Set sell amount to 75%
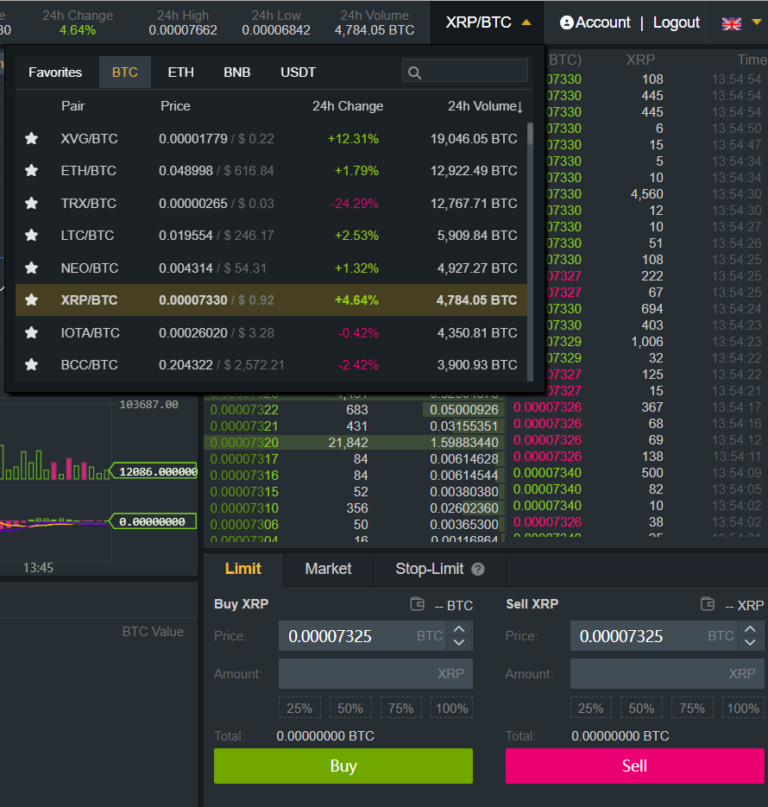The height and width of the screenshot is (807, 768). pos(692,708)
